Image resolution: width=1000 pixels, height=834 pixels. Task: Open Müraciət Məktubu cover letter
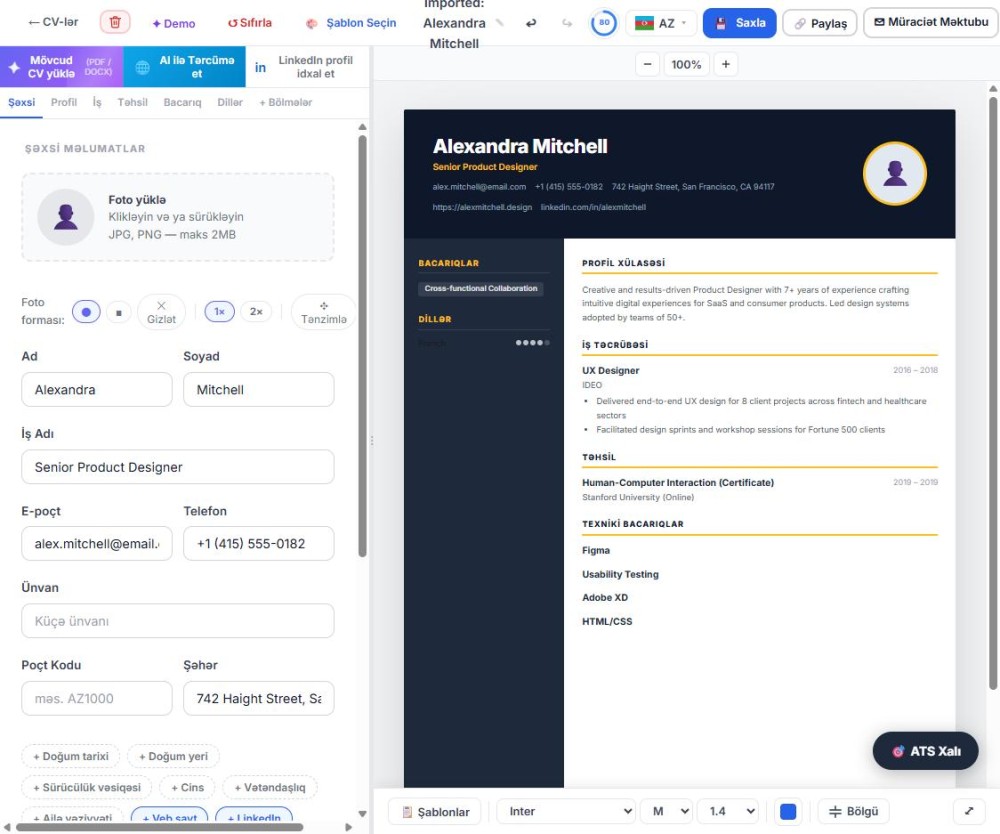coord(931,22)
